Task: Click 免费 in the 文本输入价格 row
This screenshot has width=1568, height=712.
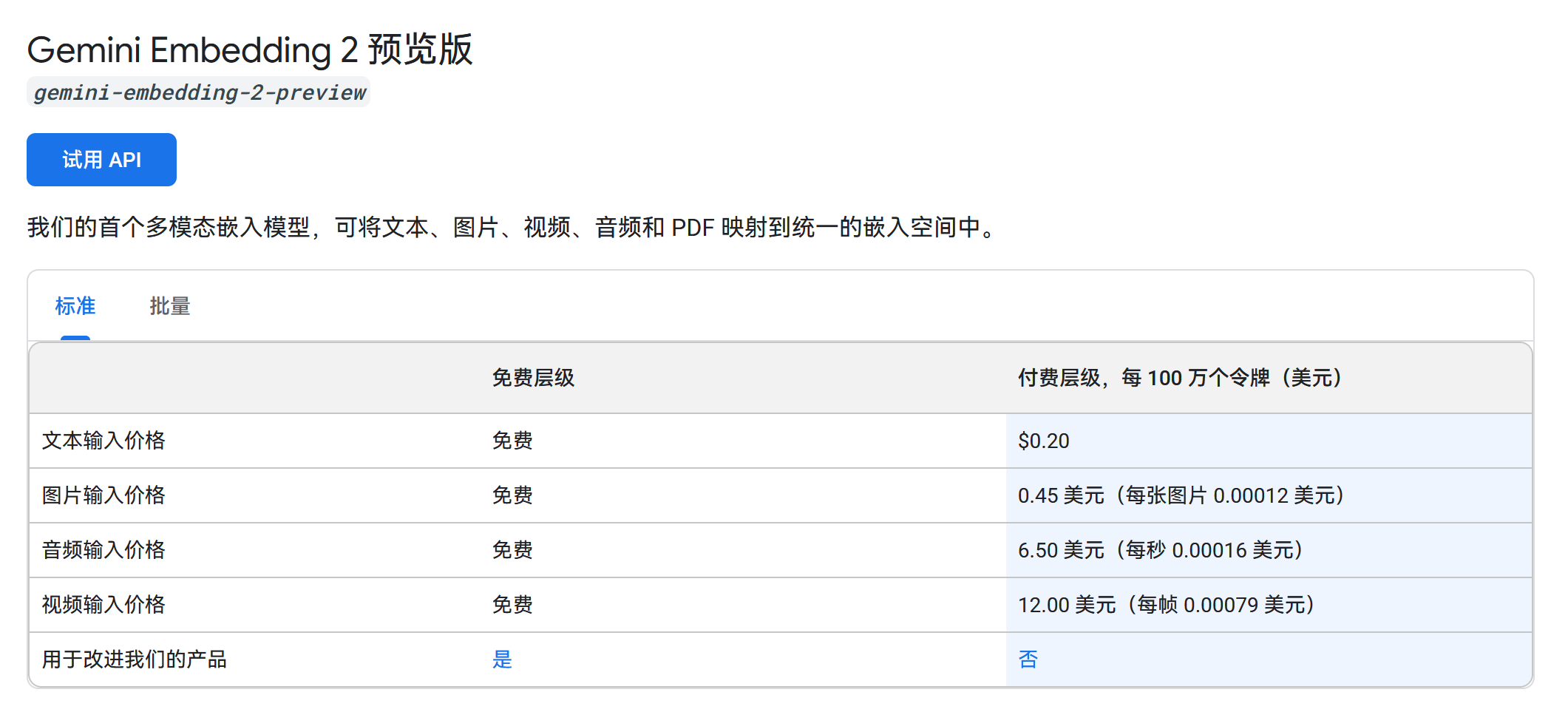Action: [x=512, y=441]
